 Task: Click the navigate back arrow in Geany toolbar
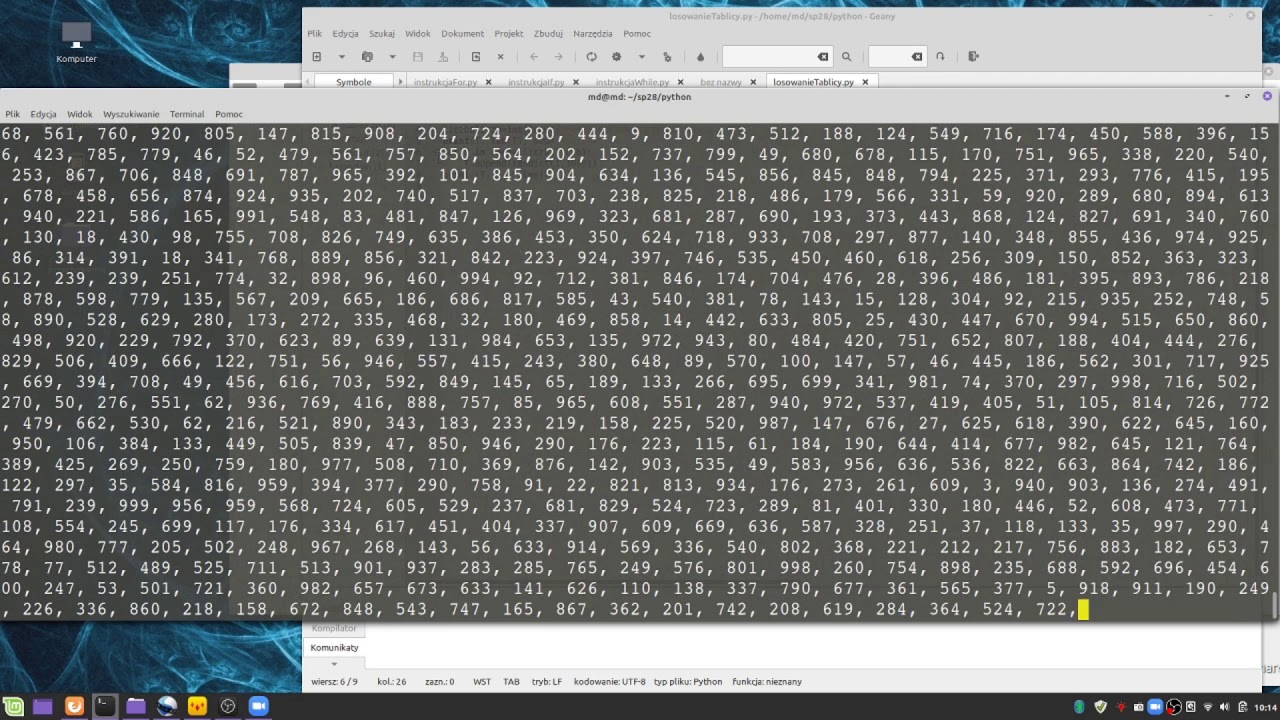[534, 57]
